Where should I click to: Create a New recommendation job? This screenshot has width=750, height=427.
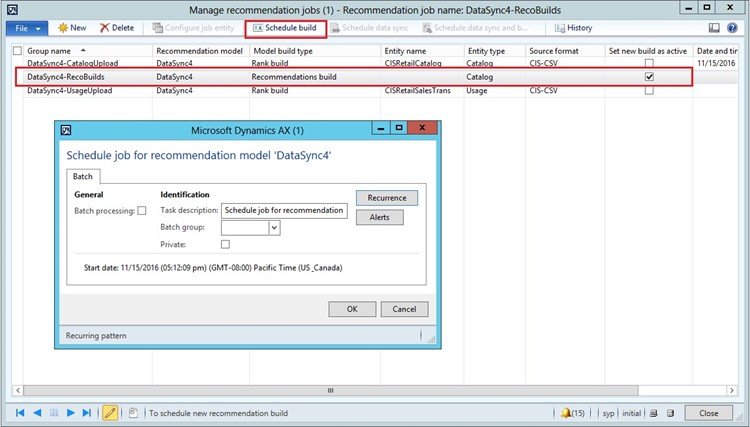[72, 28]
